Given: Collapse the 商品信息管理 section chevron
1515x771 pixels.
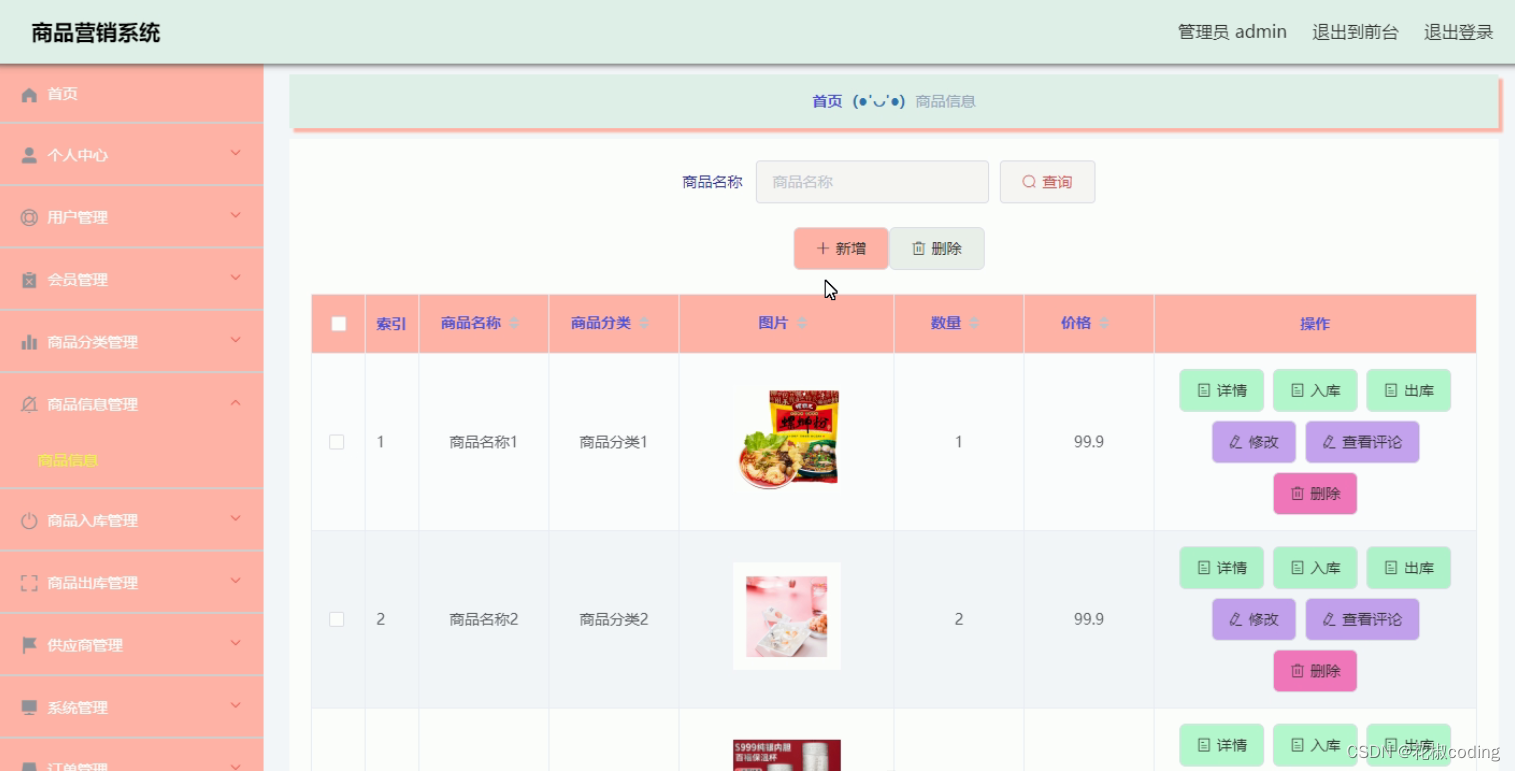Looking at the screenshot, I should click(x=236, y=403).
